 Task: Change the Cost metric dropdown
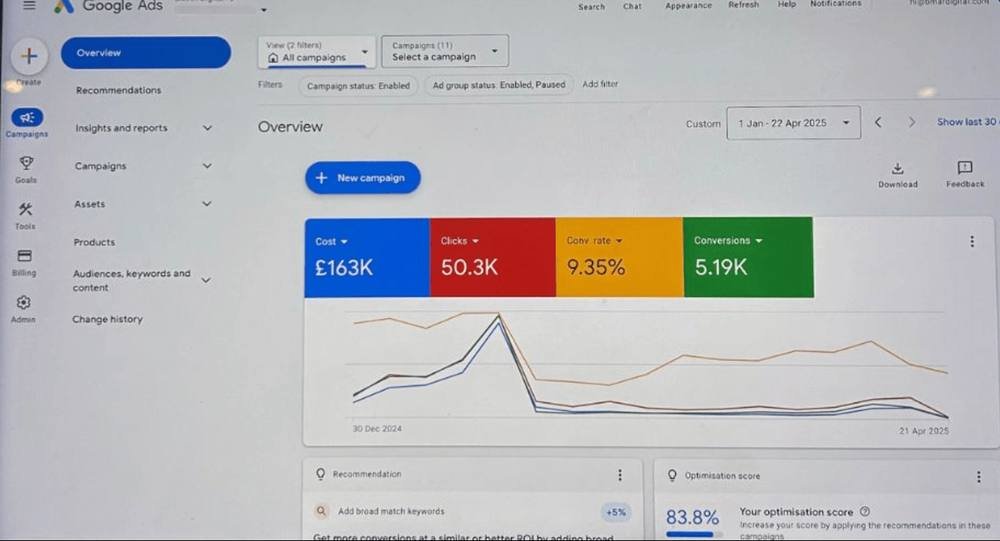(x=331, y=242)
